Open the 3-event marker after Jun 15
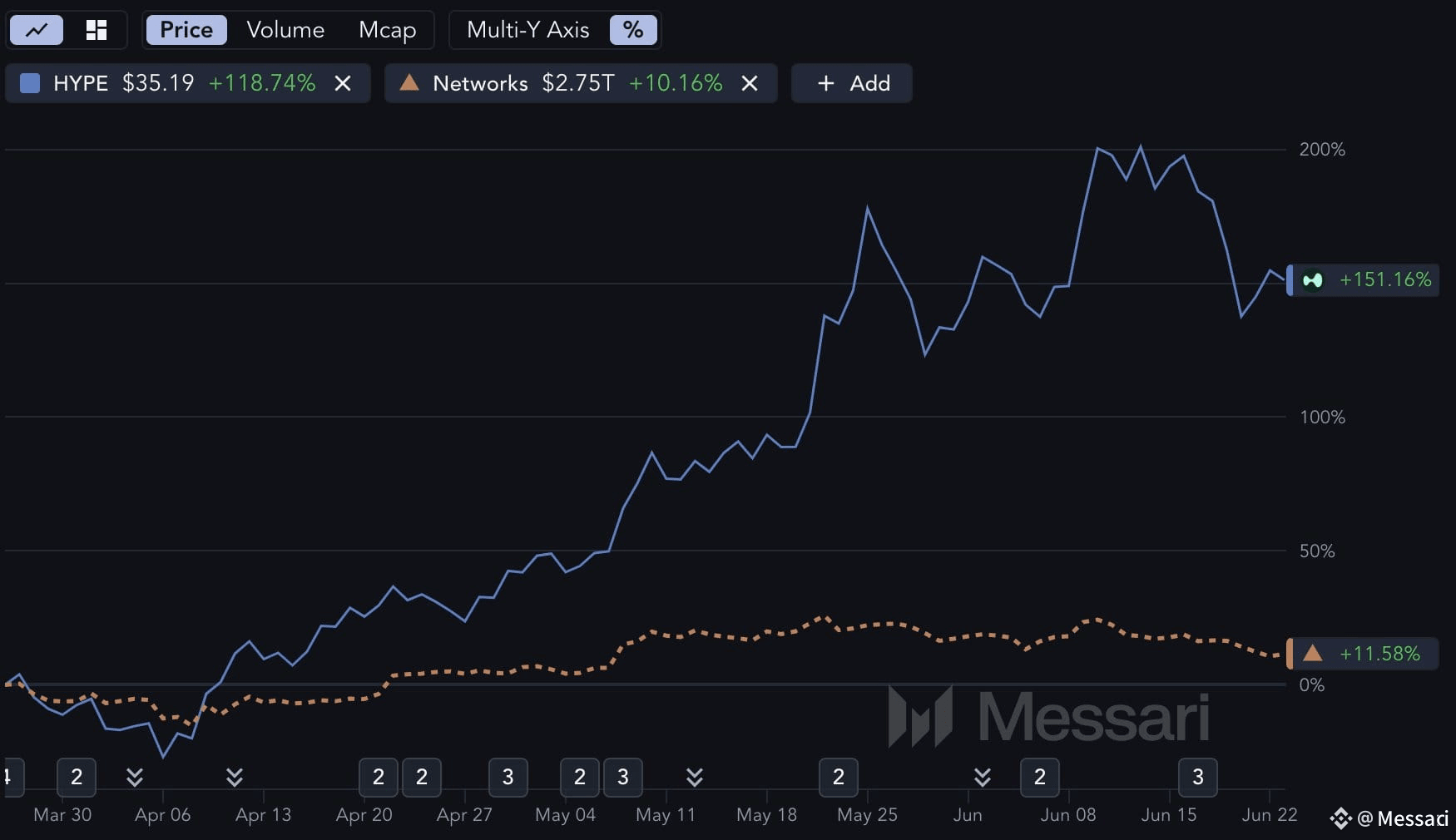This screenshot has width=1456, height=840. (x=1198, y=777)
